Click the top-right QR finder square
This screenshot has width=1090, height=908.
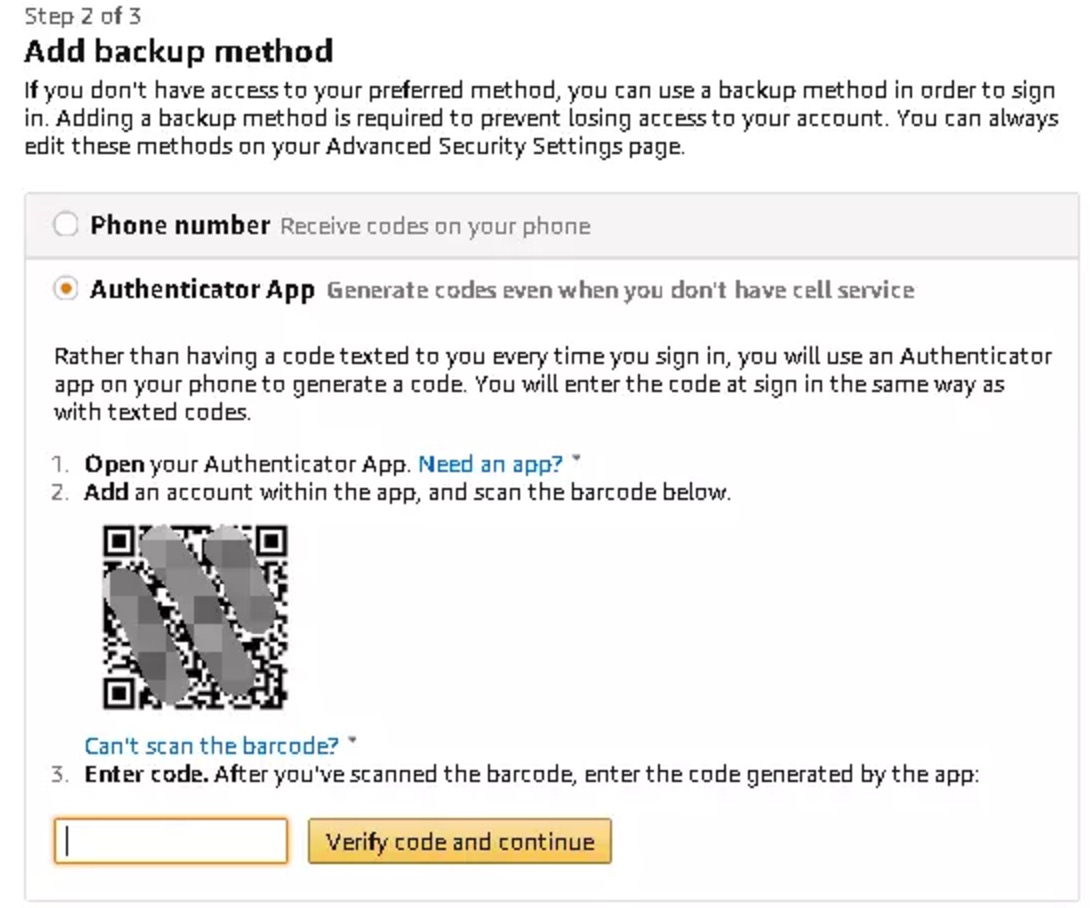(x=271, y=542)
